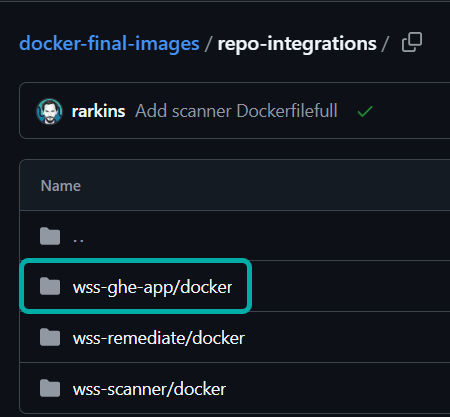Click the word Dockerfilefull in commit message
The height and width of the screenshot is (417, 450).
point(287,111)
